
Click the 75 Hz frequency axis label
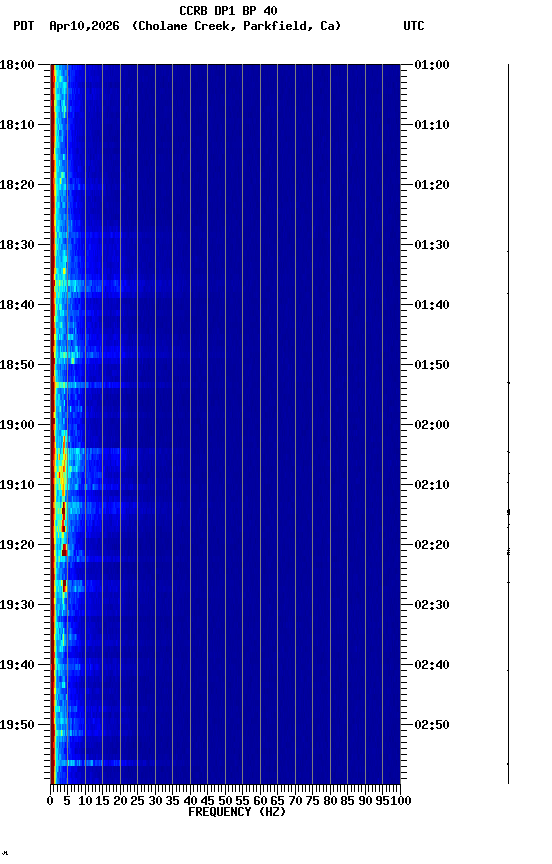312,801
